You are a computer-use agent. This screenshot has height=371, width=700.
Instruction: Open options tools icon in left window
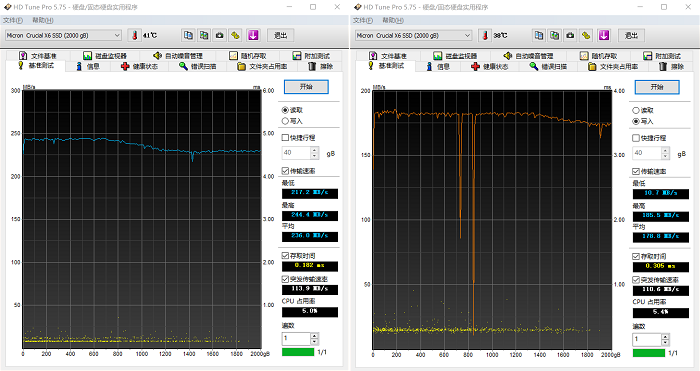[x=235, y=35]
